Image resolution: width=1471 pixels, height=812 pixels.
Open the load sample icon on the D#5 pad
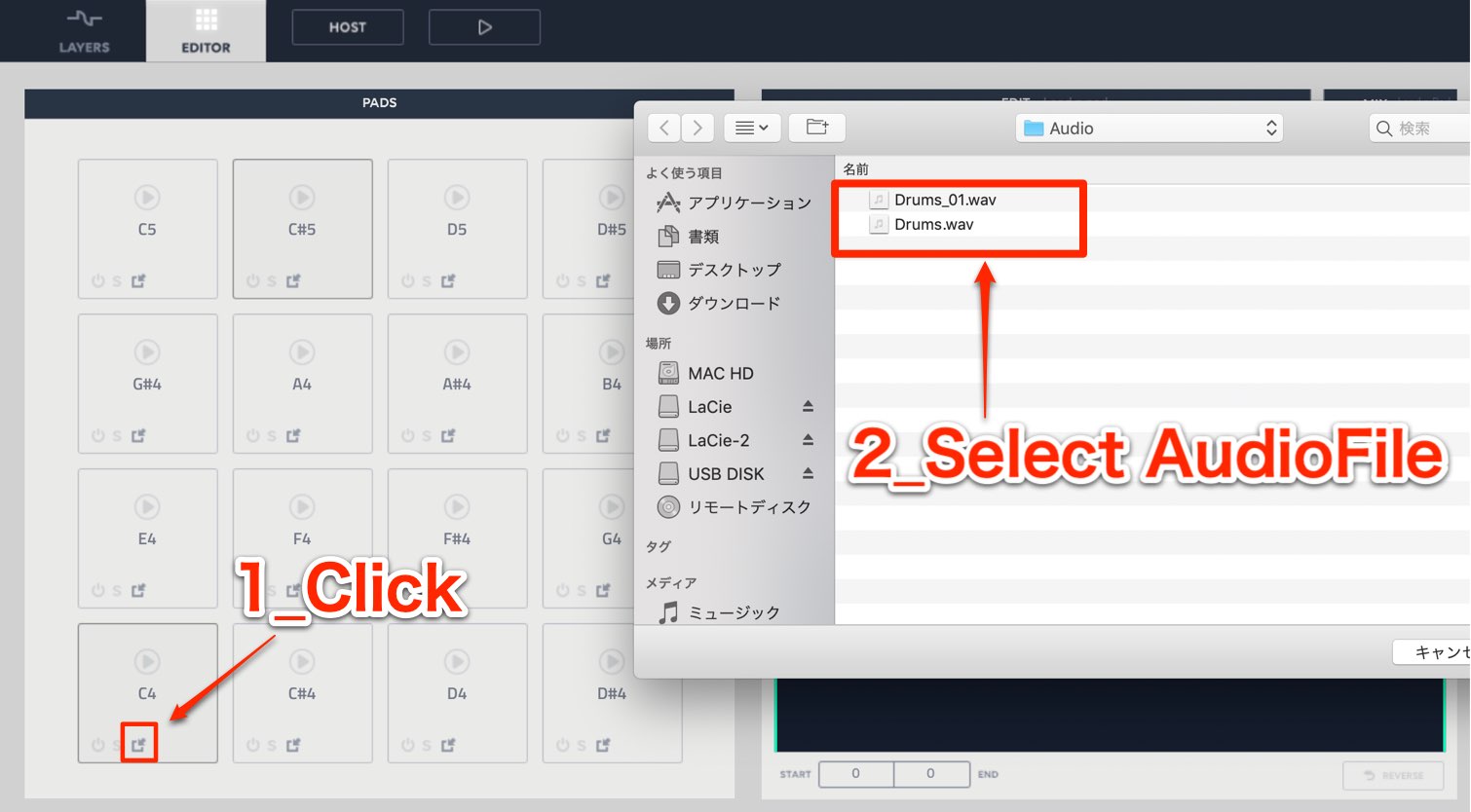click(603, 280)
